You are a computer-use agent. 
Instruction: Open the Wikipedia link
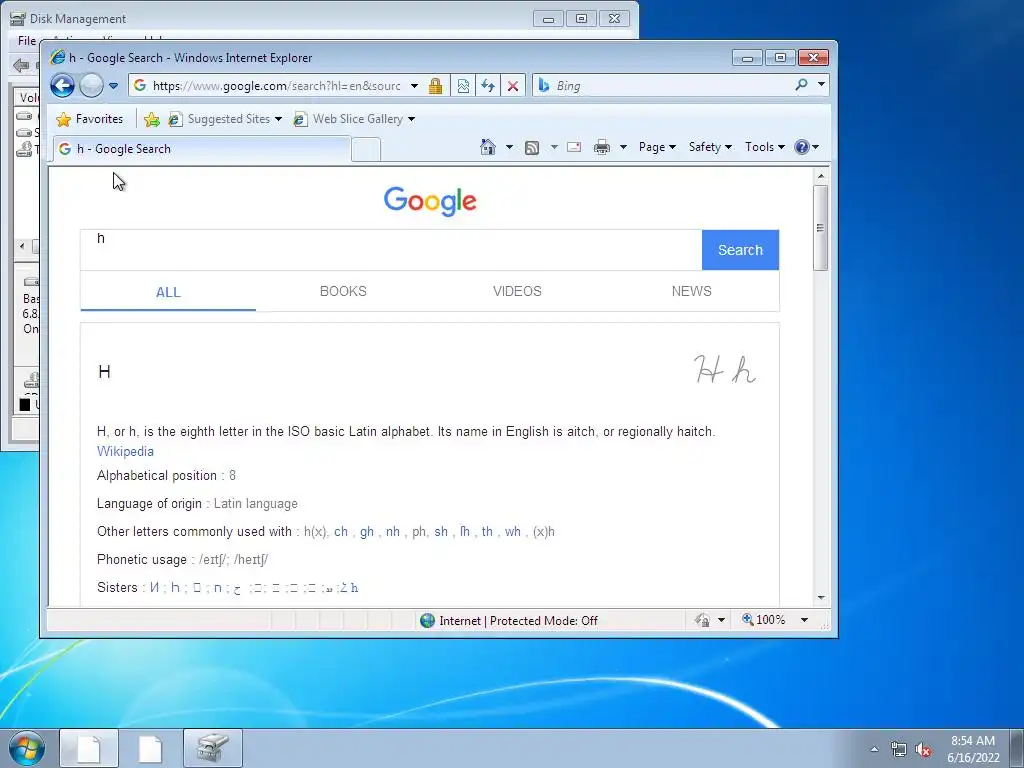pos(125,451)
